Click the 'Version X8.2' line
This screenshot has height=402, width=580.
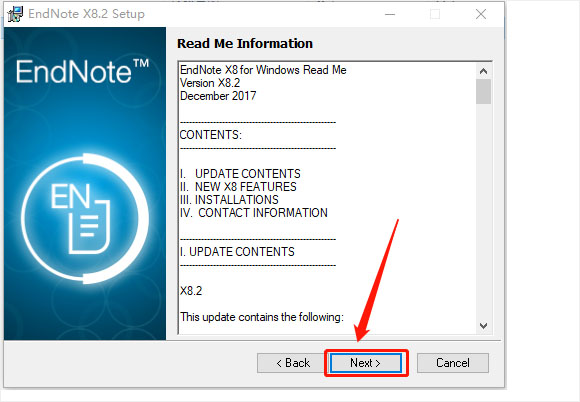tap(210, 83)
